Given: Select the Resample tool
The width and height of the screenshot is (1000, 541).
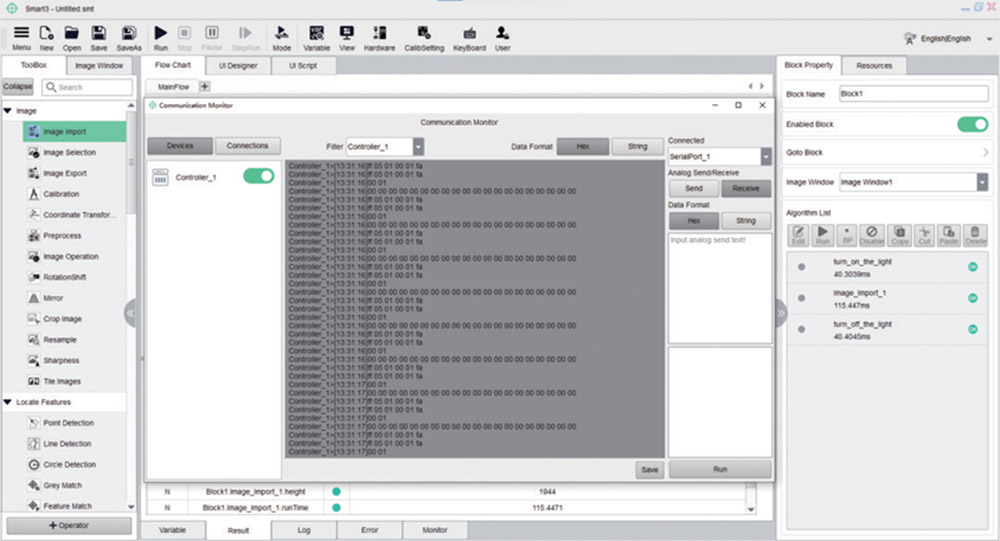Looking at the screenshot, I should click(59, 340).
